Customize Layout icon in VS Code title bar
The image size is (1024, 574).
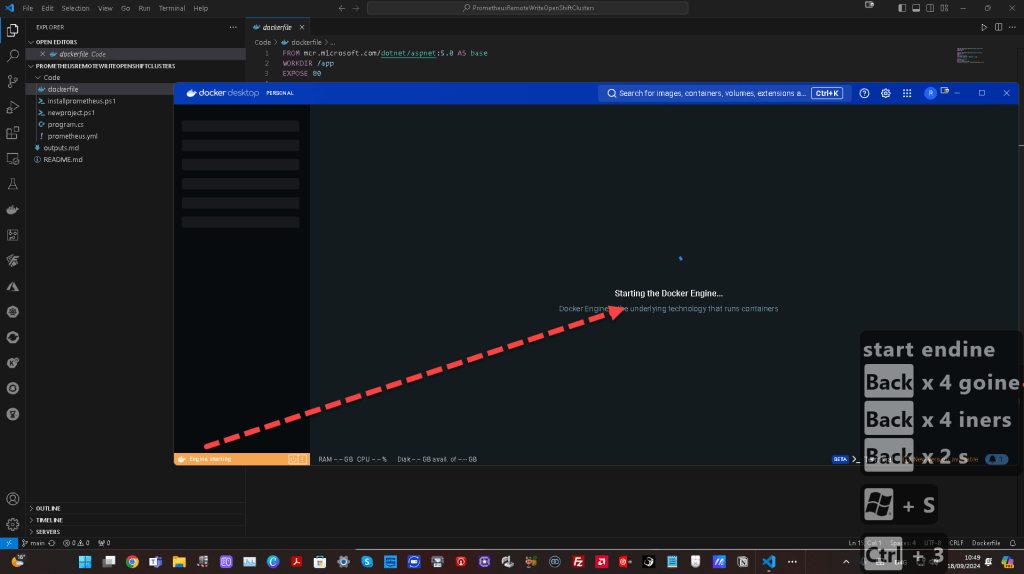click(944, 8)
